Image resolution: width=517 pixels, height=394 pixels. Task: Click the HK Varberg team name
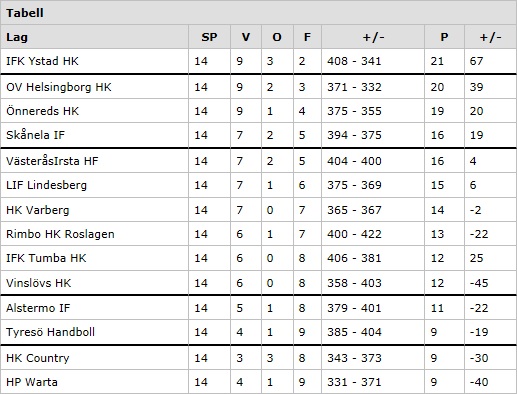tap(38, 210)
